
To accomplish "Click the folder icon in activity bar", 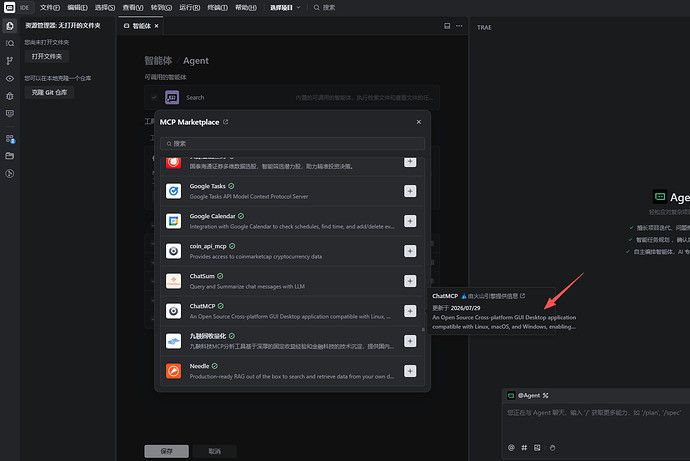I will 10,156.
